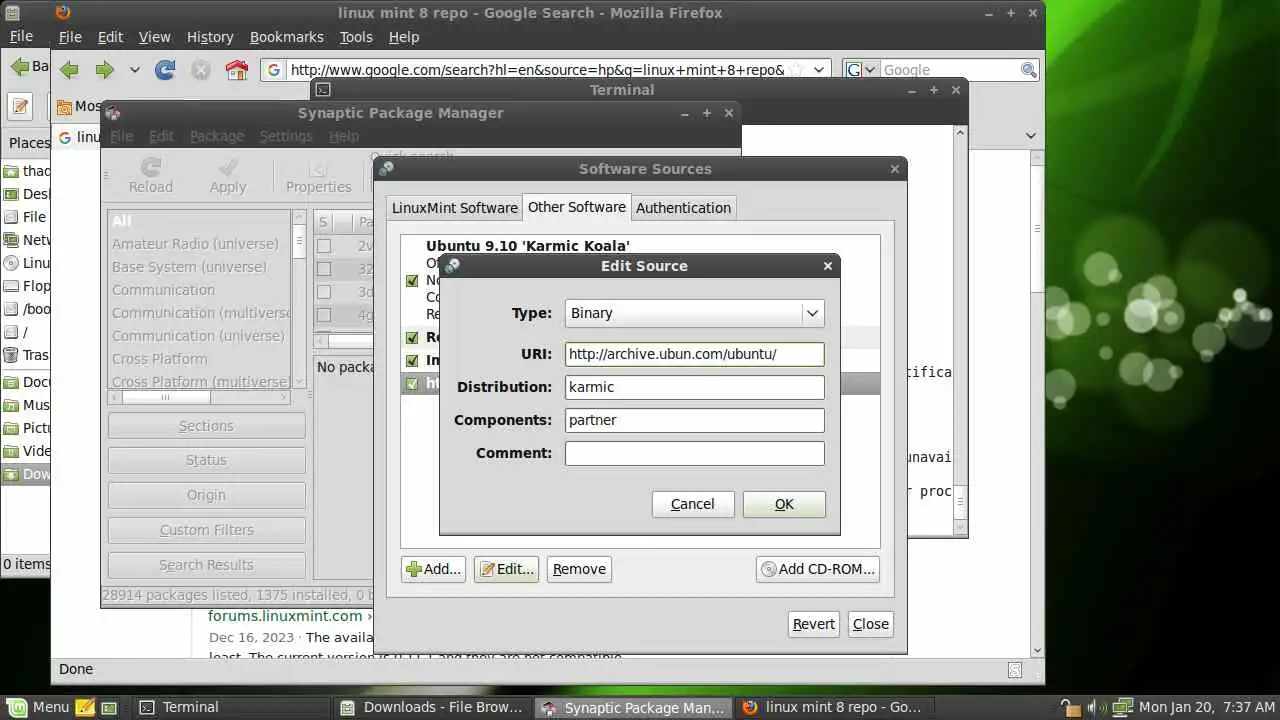1280x720 pixels.
Task: Click the Edit... button in Software Sources
Action: coord(506,569)
